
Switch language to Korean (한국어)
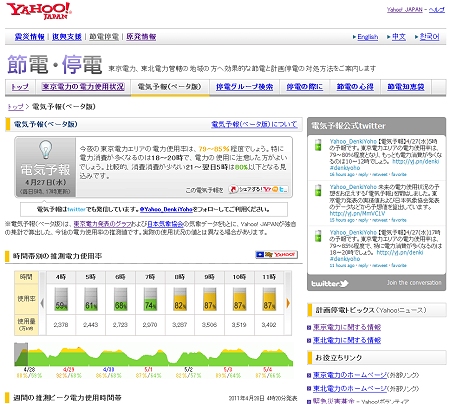pos(429,37)
